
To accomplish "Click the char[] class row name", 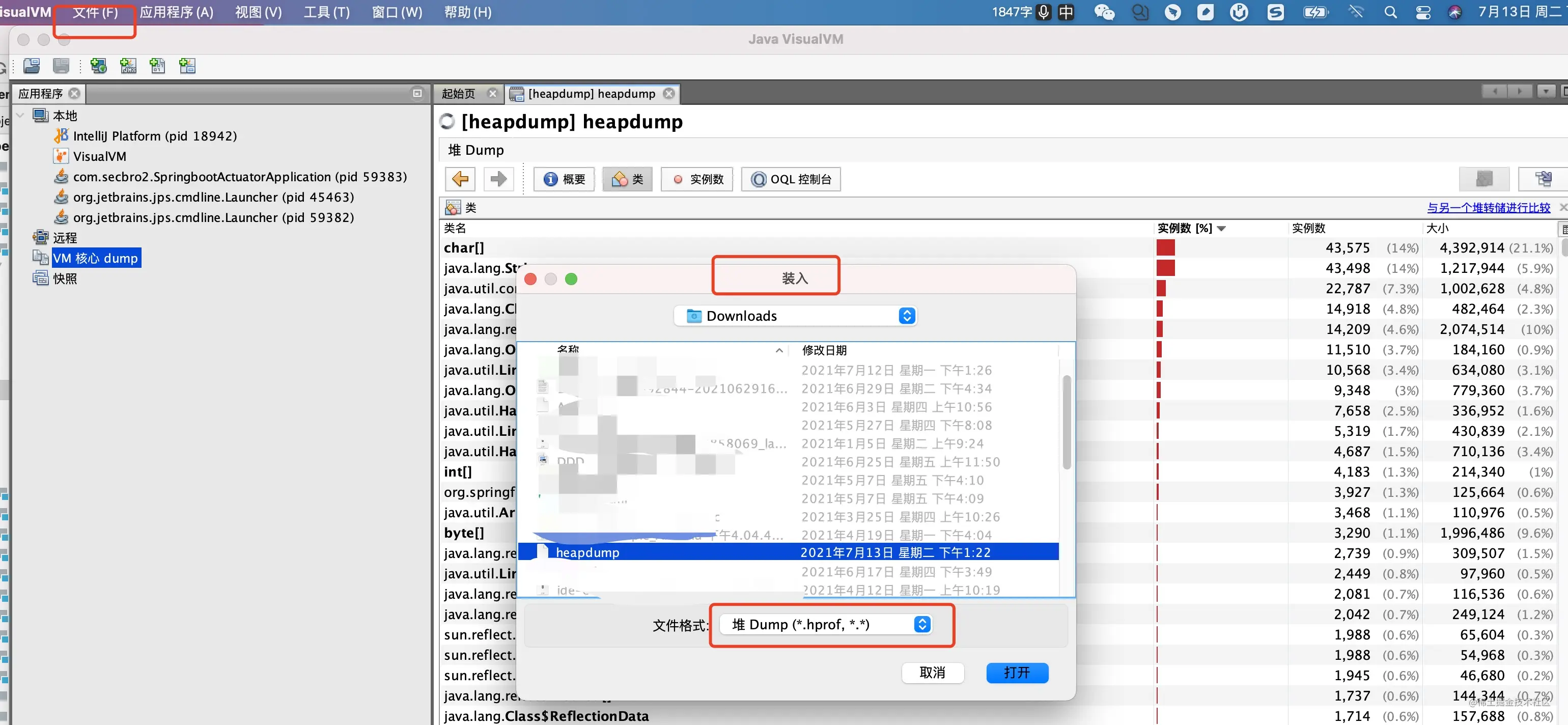I will (x=464, y=248).
